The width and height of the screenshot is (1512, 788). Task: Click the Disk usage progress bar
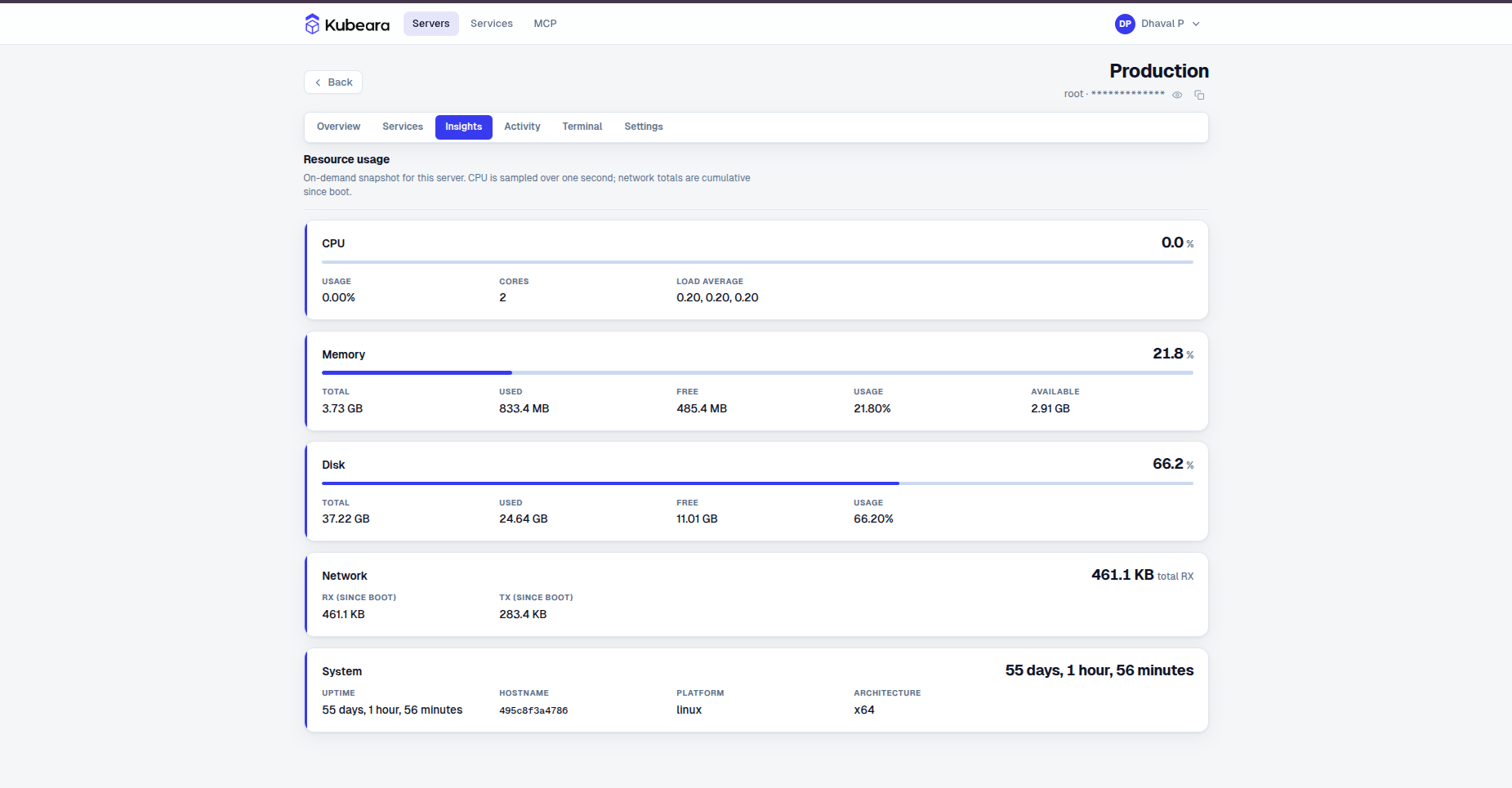[x=757, y=483]
